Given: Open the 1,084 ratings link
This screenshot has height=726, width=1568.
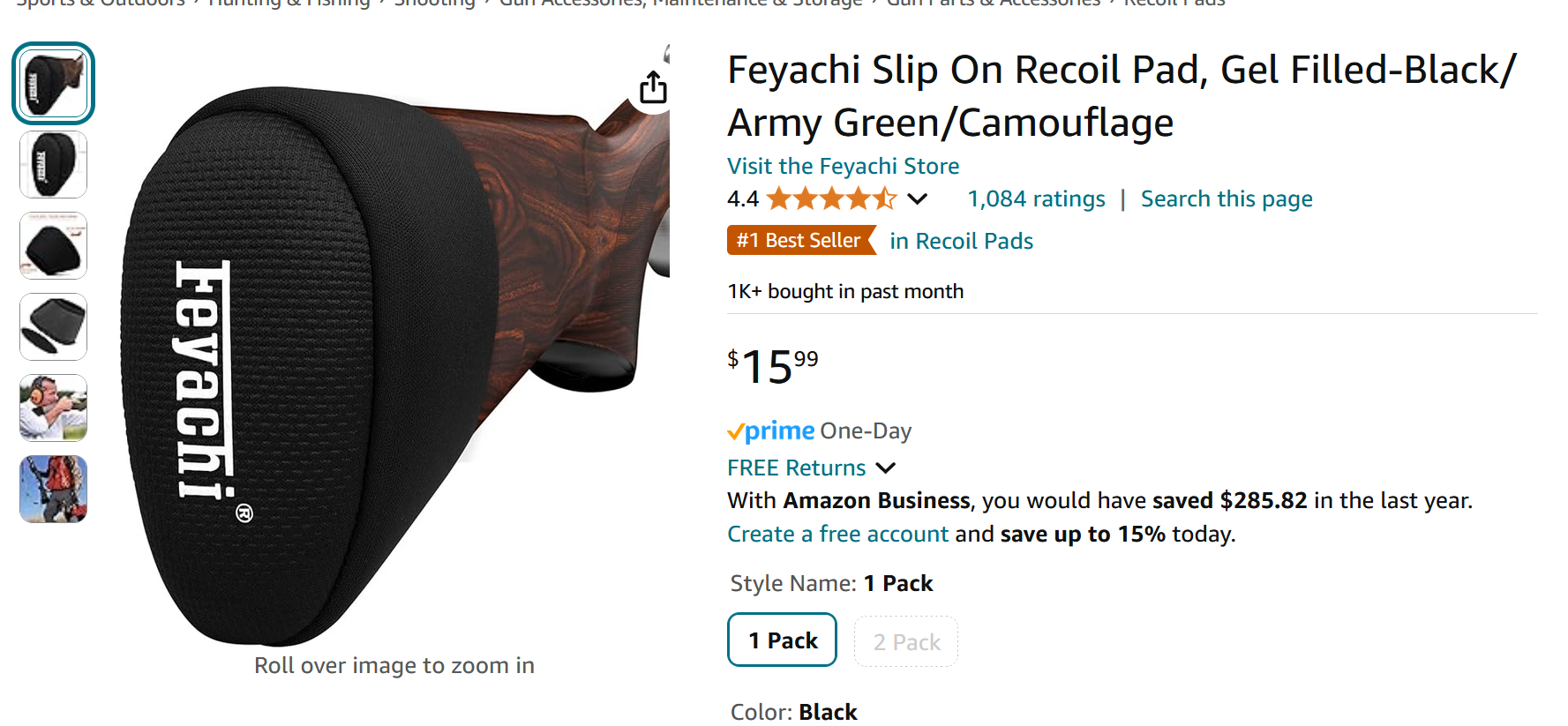Looking at the screenshot, I should (1036, 199).
